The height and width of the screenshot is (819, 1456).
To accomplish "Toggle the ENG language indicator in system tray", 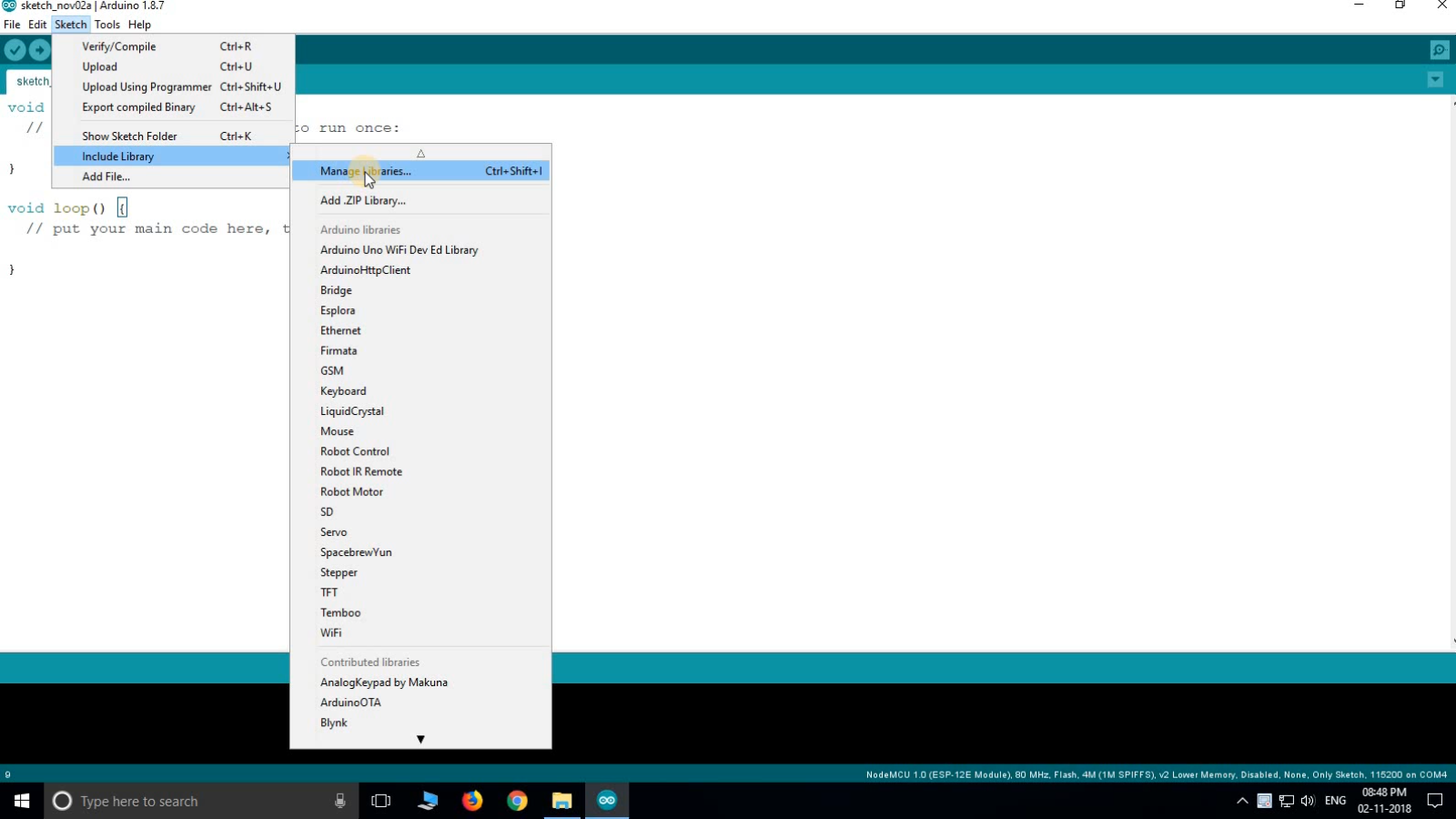I will click(1336, 801).
